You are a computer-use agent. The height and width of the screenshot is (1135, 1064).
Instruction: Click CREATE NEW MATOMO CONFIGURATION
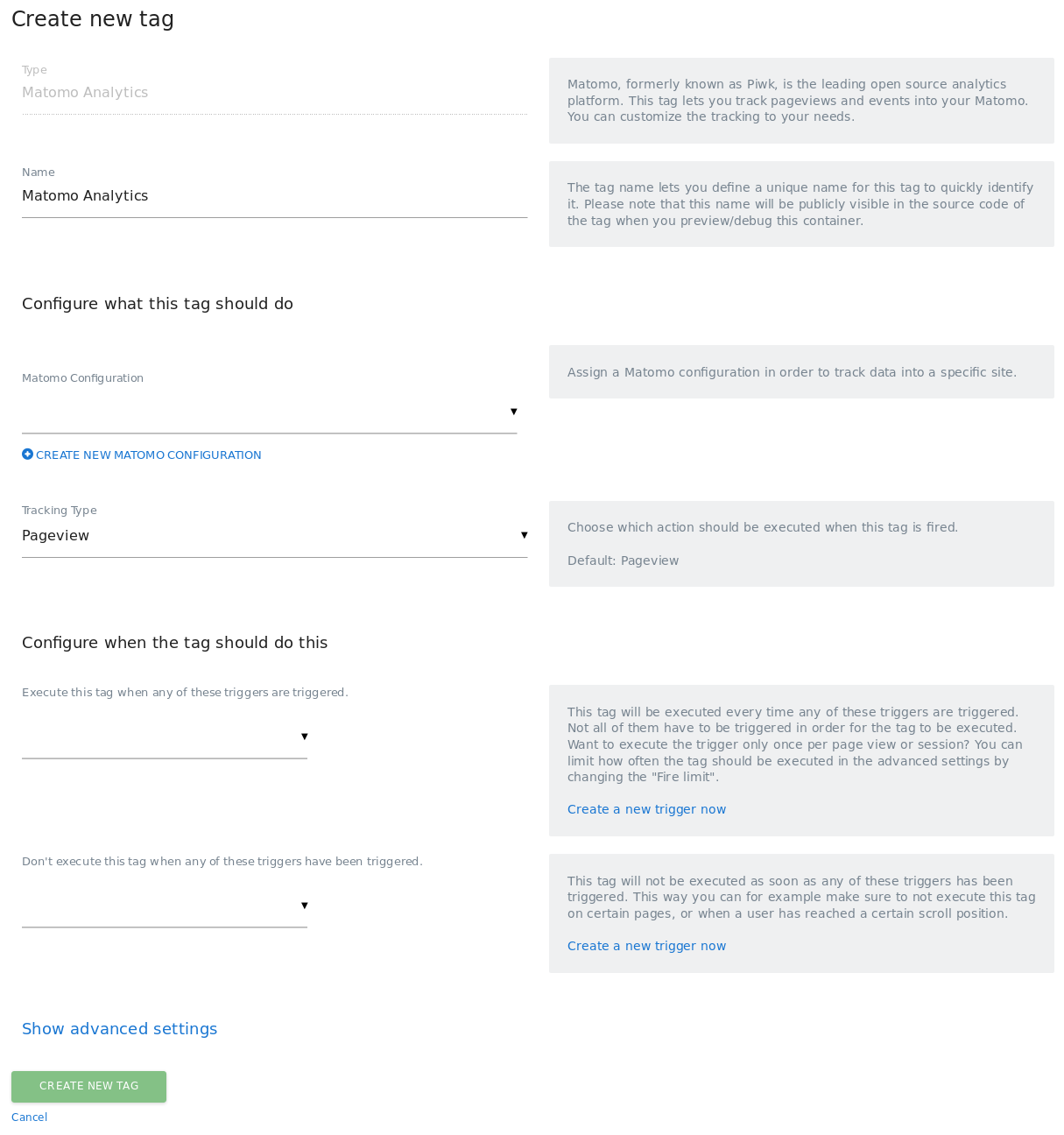coord(149,455)
